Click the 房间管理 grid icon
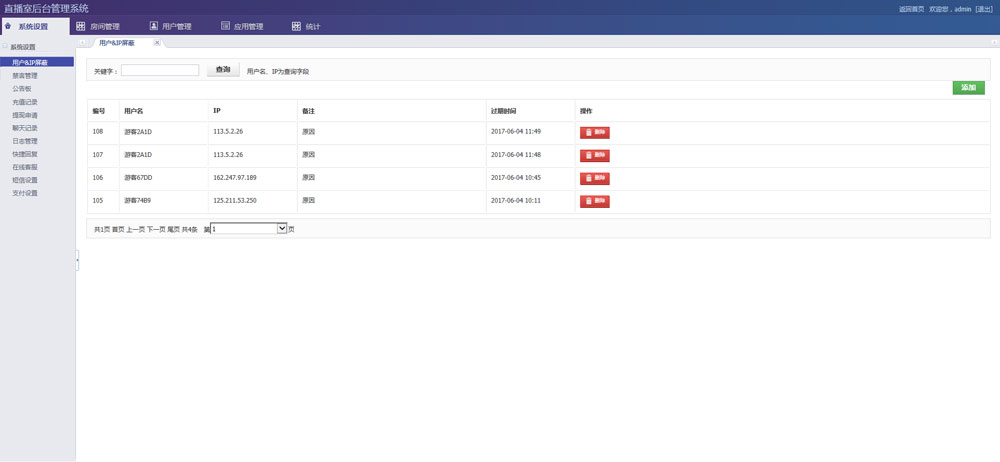Image resolution: width=1000 pixels, height=462 pixels. 81,26
